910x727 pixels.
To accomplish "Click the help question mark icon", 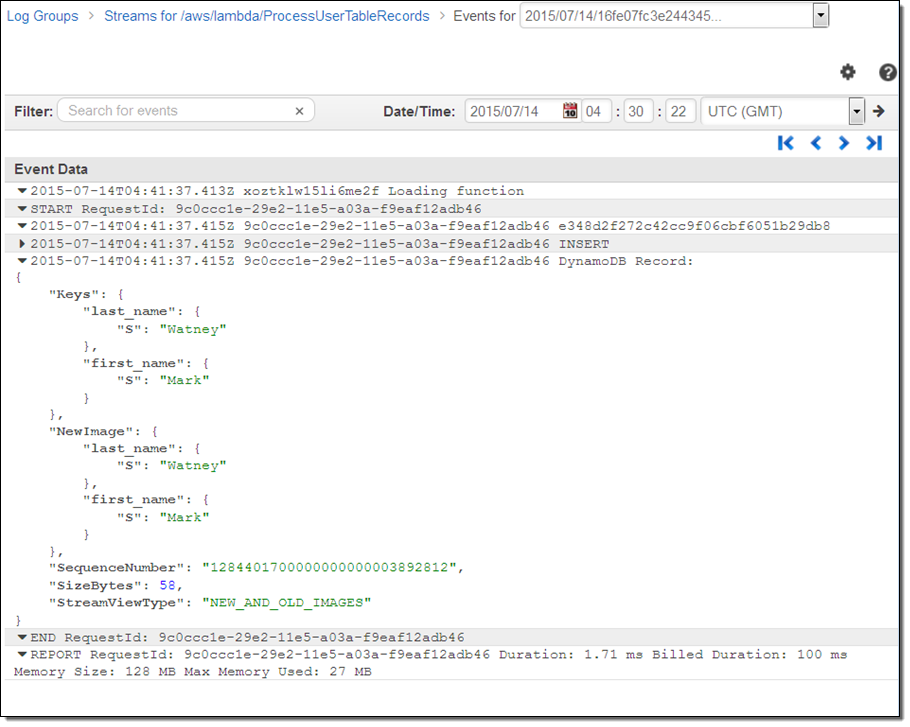I will click(x=887, y=72).
